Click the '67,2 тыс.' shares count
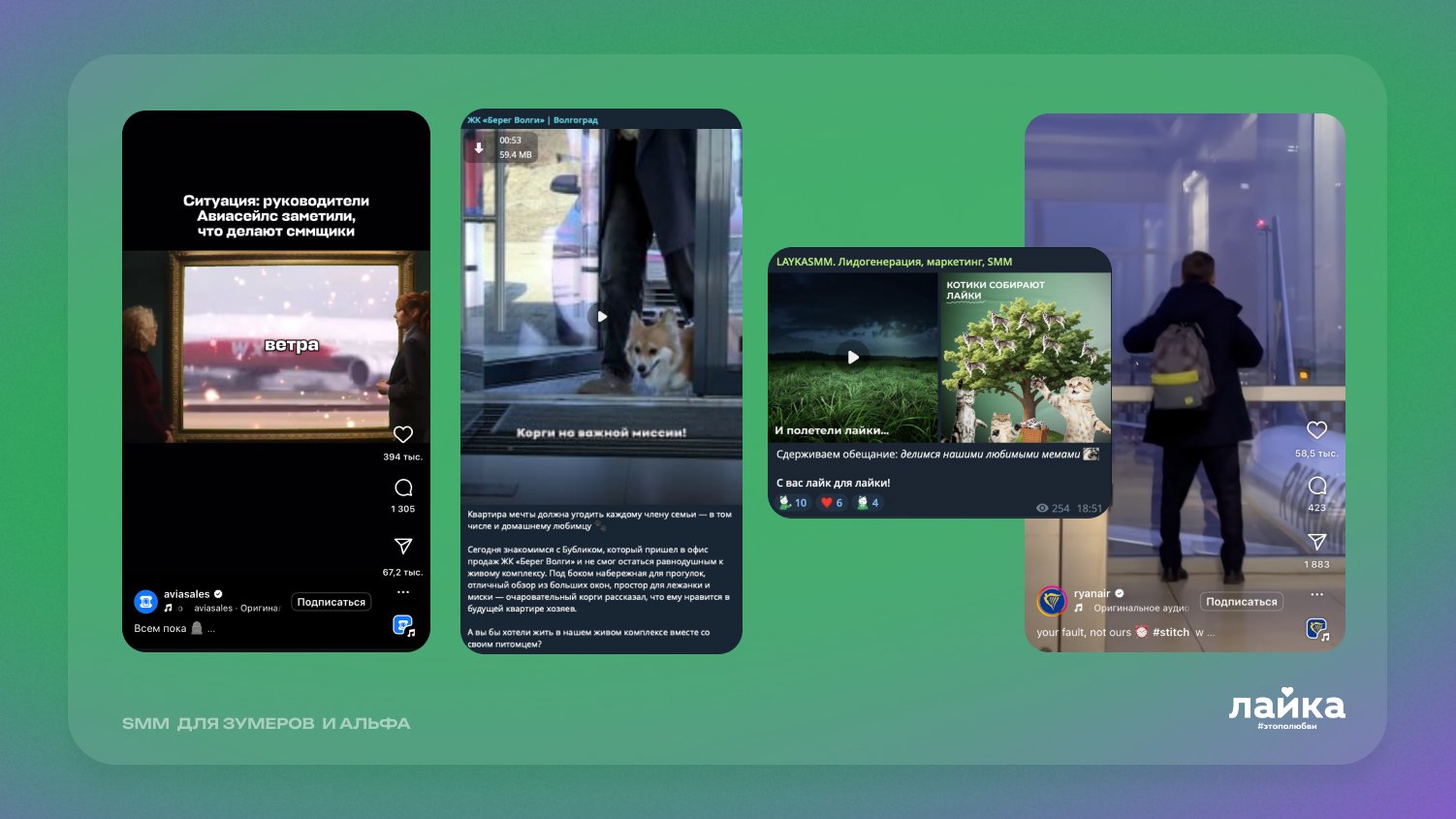Viewport: 1456px width, 819px height. pos(403,572)
